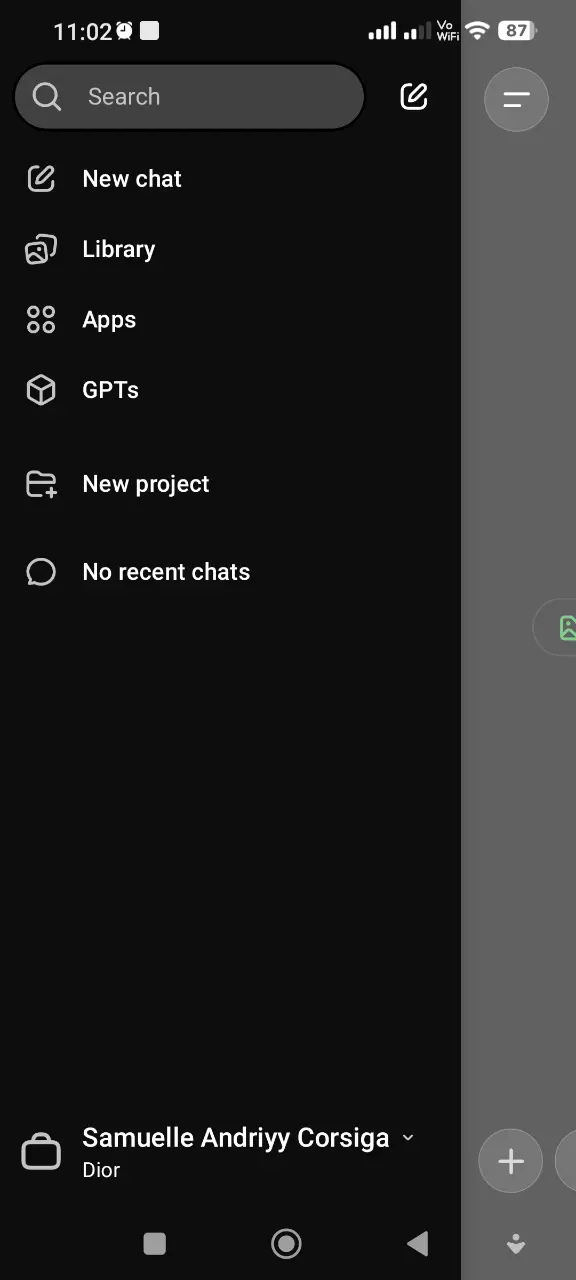Tap the chat bubble icon beside No recent chats
576x1280 pixels.
(x=41, y=572)
